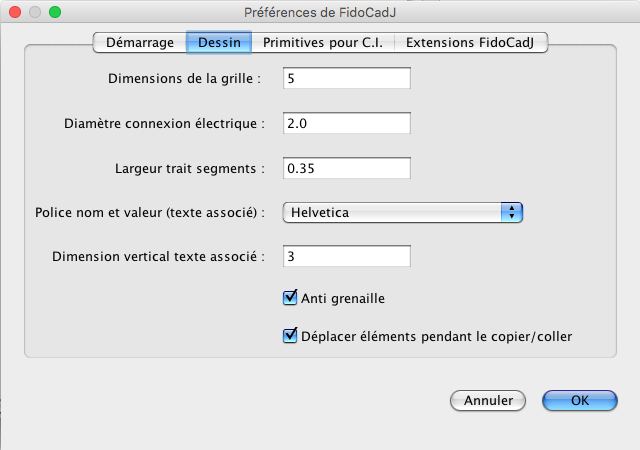Focus the Diamètre connexion électrique field
Viewport: 640px width, 450px height.
tap(347, 123)
